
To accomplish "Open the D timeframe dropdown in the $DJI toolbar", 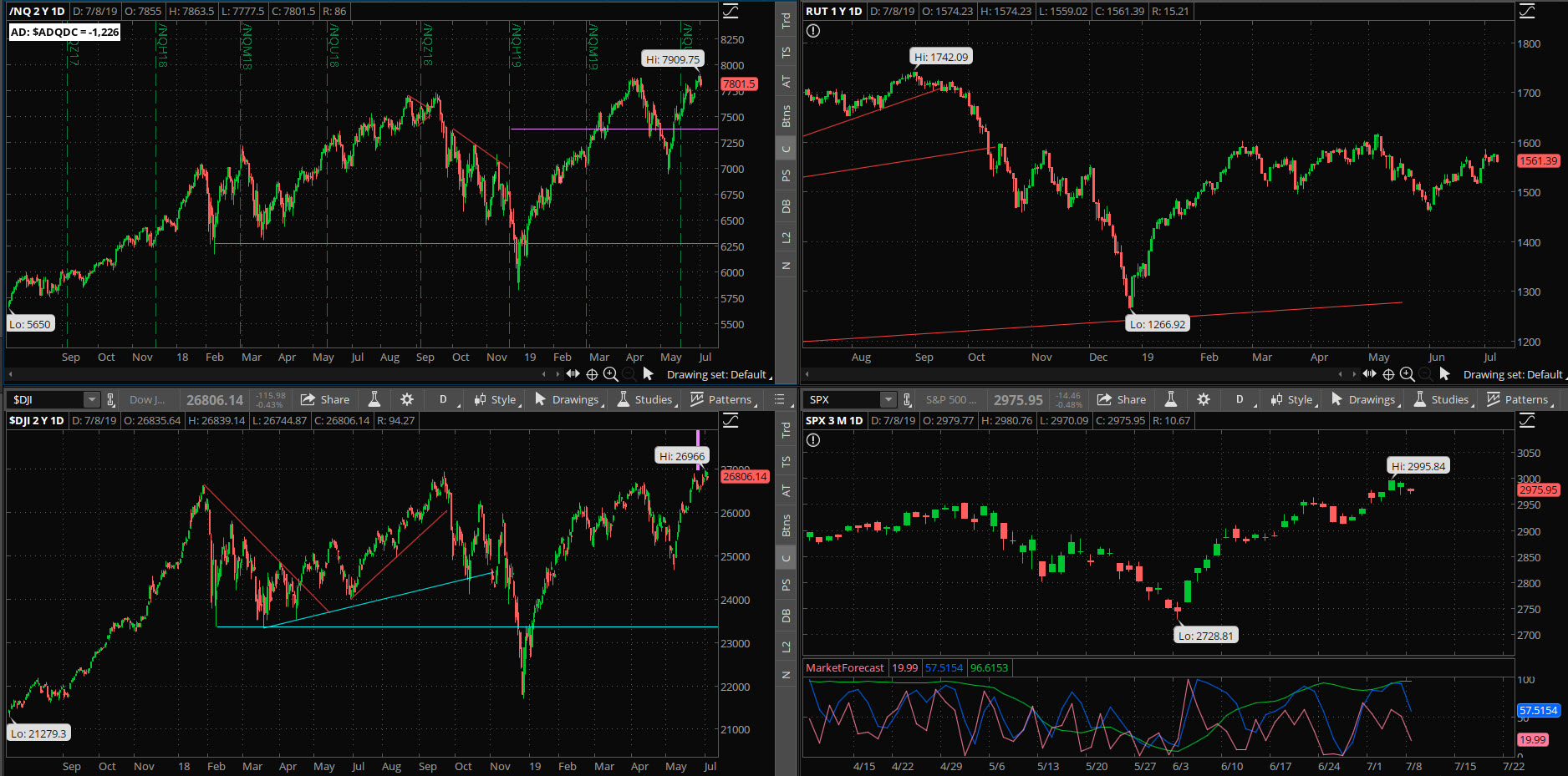I will (444, 399).
